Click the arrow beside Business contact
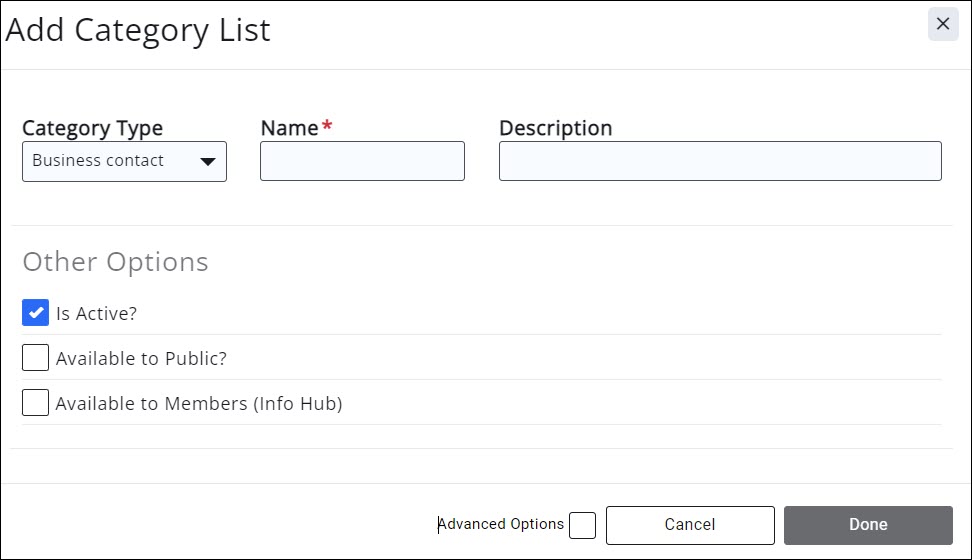The image size is (972, 560). coord(208,162)
